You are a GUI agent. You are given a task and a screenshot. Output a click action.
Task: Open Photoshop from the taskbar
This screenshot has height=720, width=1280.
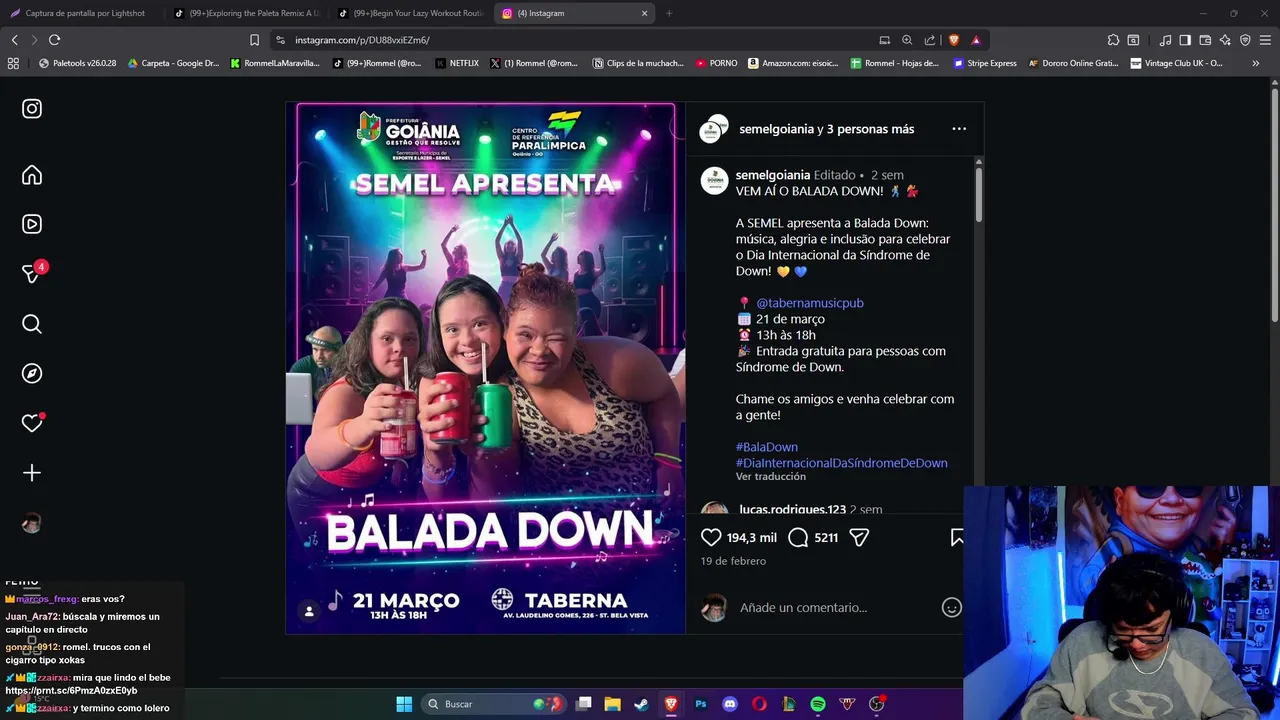pos(701,704)
